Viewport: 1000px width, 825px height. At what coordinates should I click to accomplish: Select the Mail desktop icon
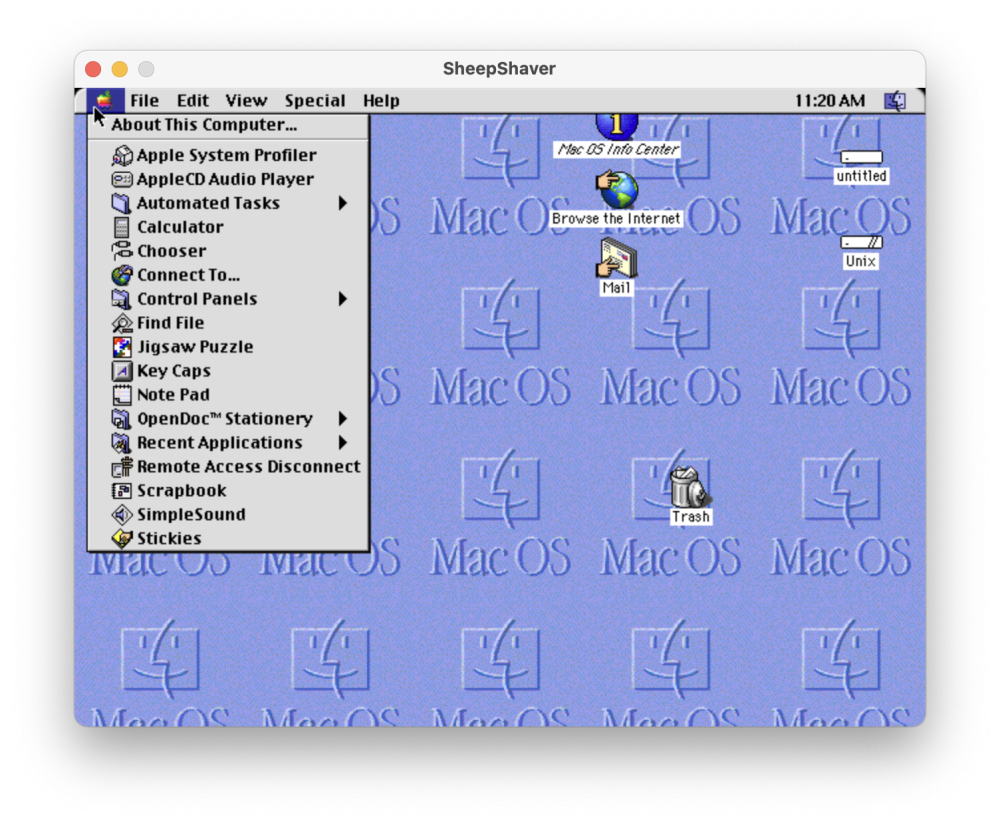[x=617, y=258]
